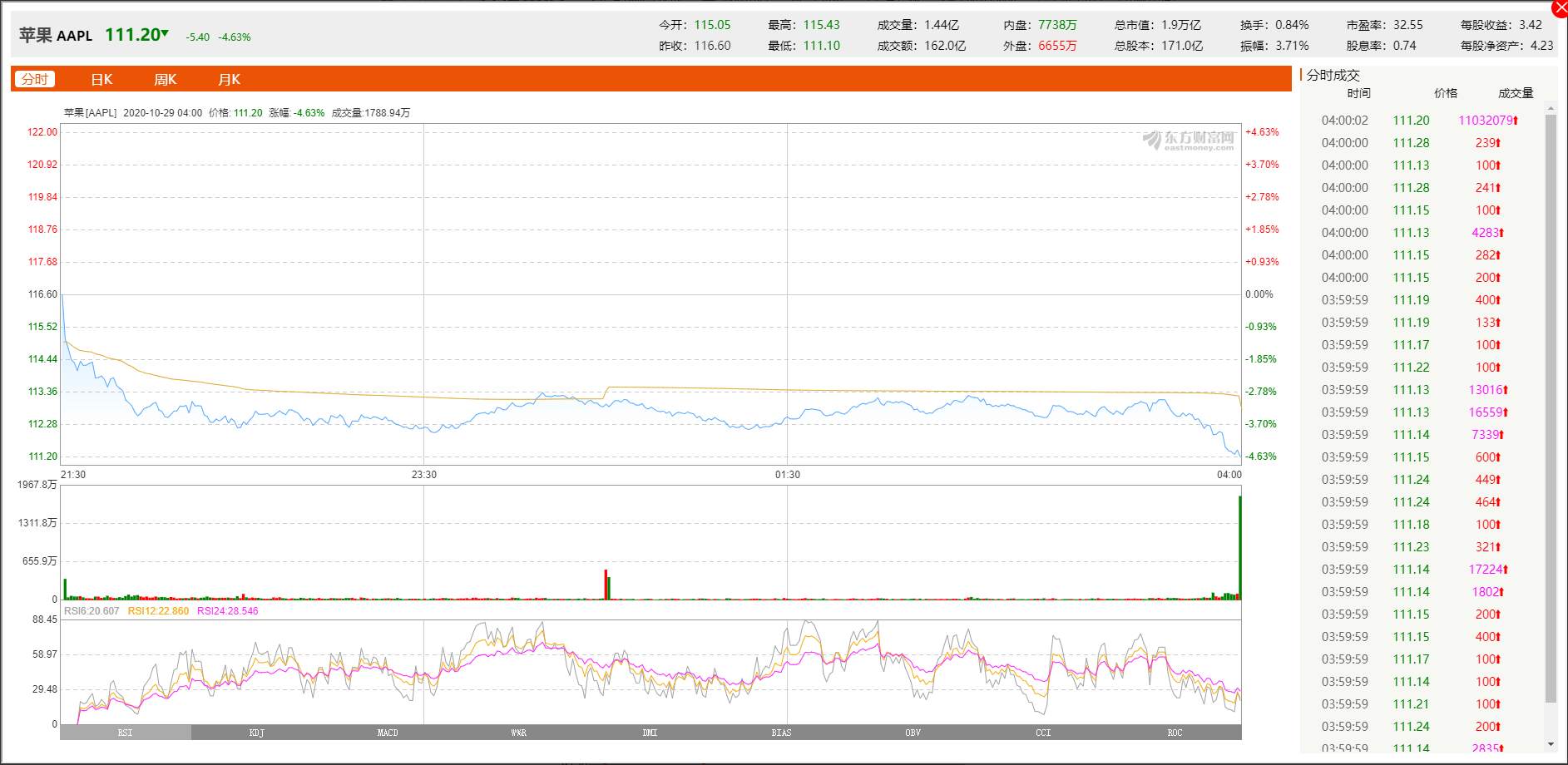The width and height of the screenshot is (1568, 765).
Task: Open the 周K weekly candlestick tab
Action: point(165,79)
